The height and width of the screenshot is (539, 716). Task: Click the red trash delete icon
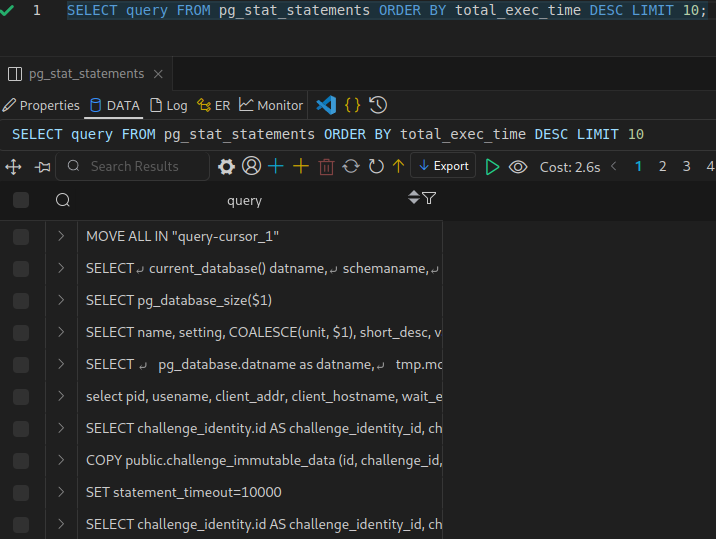[326, 167]
